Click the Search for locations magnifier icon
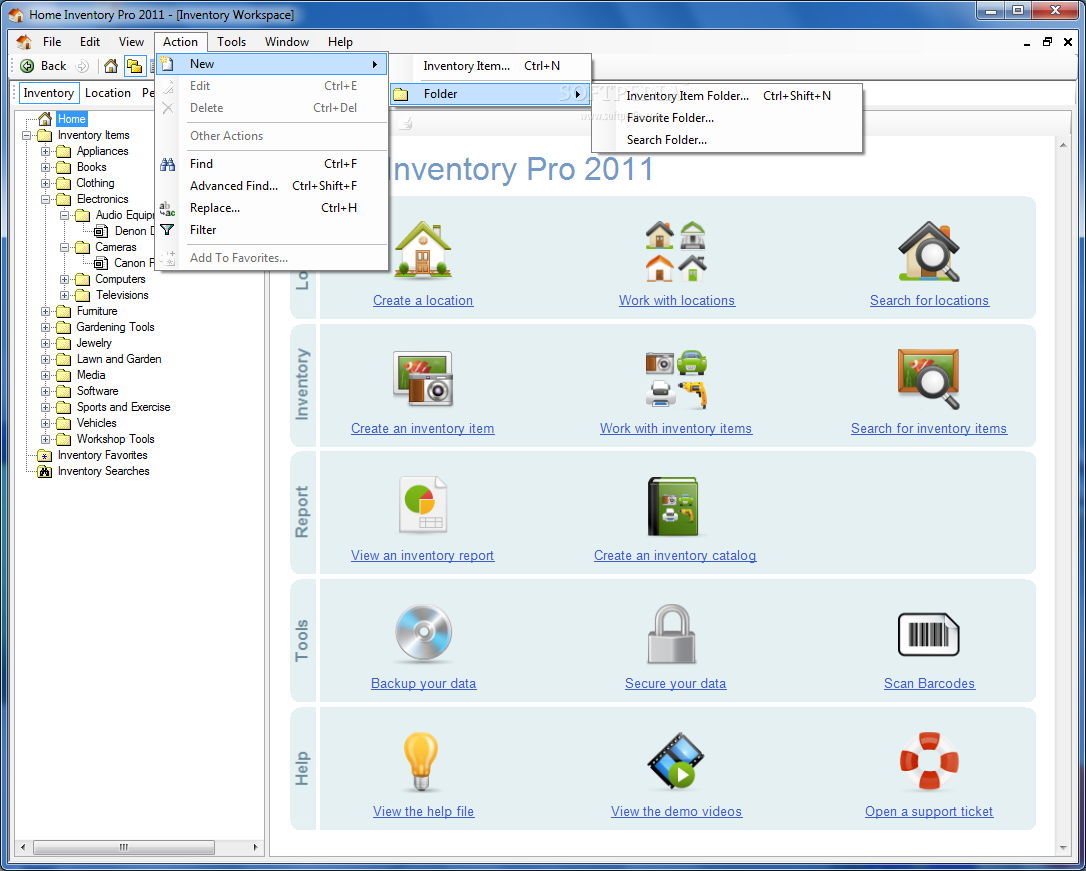This screenshot has height=871, width=1086. click(929, 251)
